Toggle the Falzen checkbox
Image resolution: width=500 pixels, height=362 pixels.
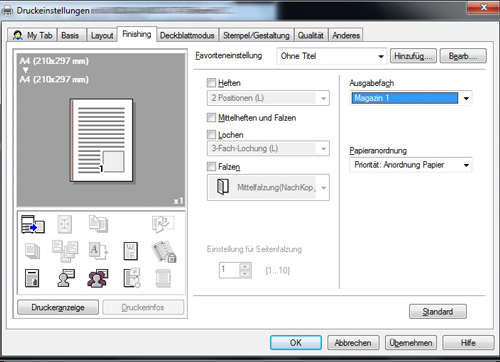(x=211, y=166)
